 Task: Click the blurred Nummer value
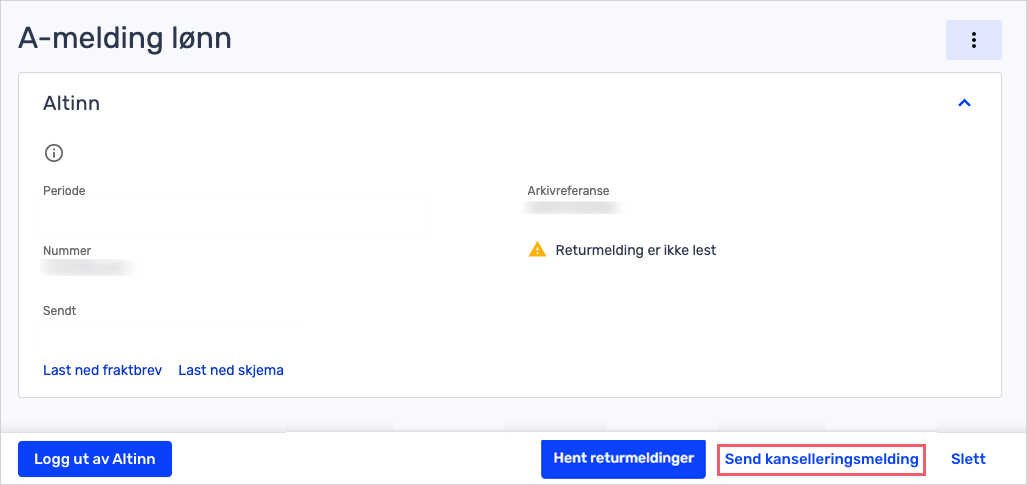point(88,268)
